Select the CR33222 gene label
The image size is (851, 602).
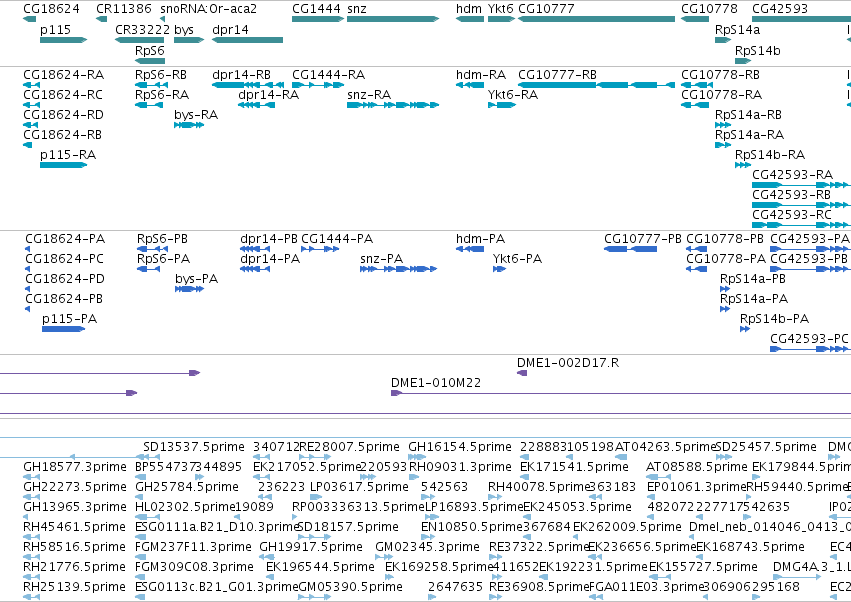coord(143,29)
